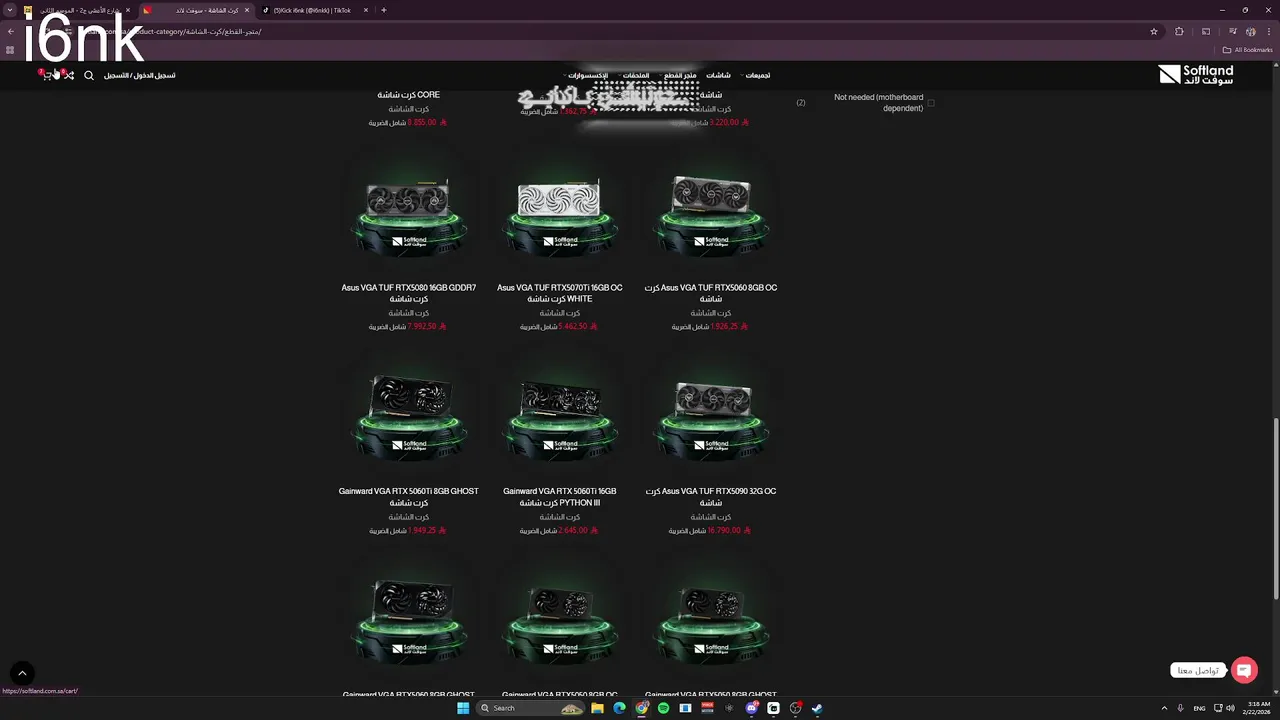This screenshot has width=1280, height=720.
Task: Open Gainward RTX 5060Ti 8GB GHOST title
Action: [x=409, y=497]
